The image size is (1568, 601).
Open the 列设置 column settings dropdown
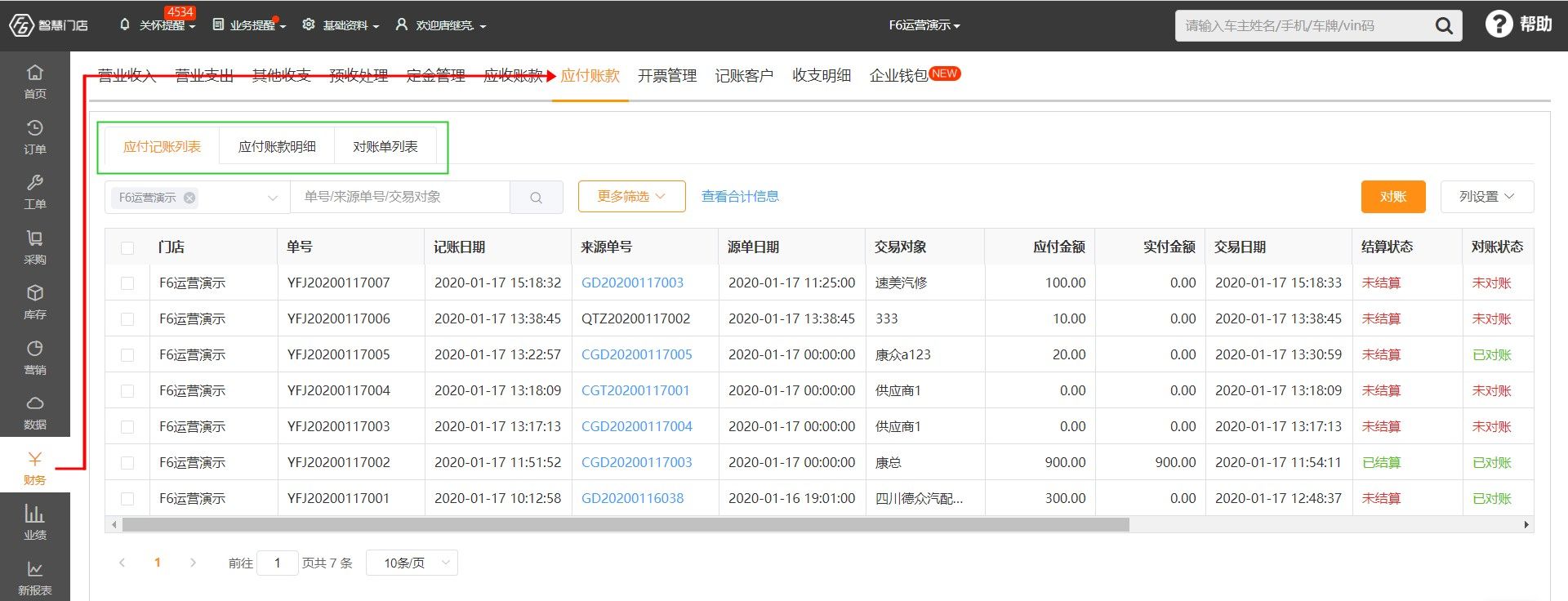(x=1486, y=197)
